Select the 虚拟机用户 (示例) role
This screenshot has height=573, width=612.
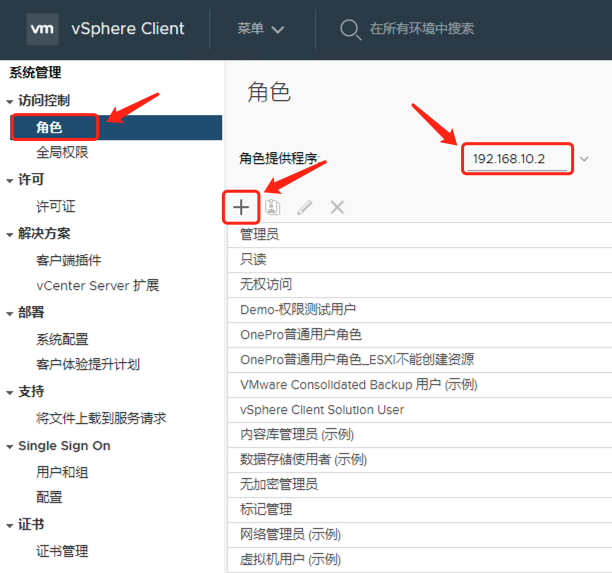pyautogui.click(x=420, y=560)
